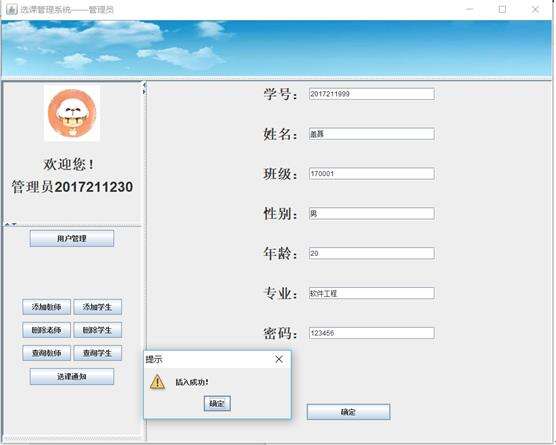This screenshot has height=445, width=556.
Task: Click the warning icon in 提示 dialog
Action: point(157,382)
